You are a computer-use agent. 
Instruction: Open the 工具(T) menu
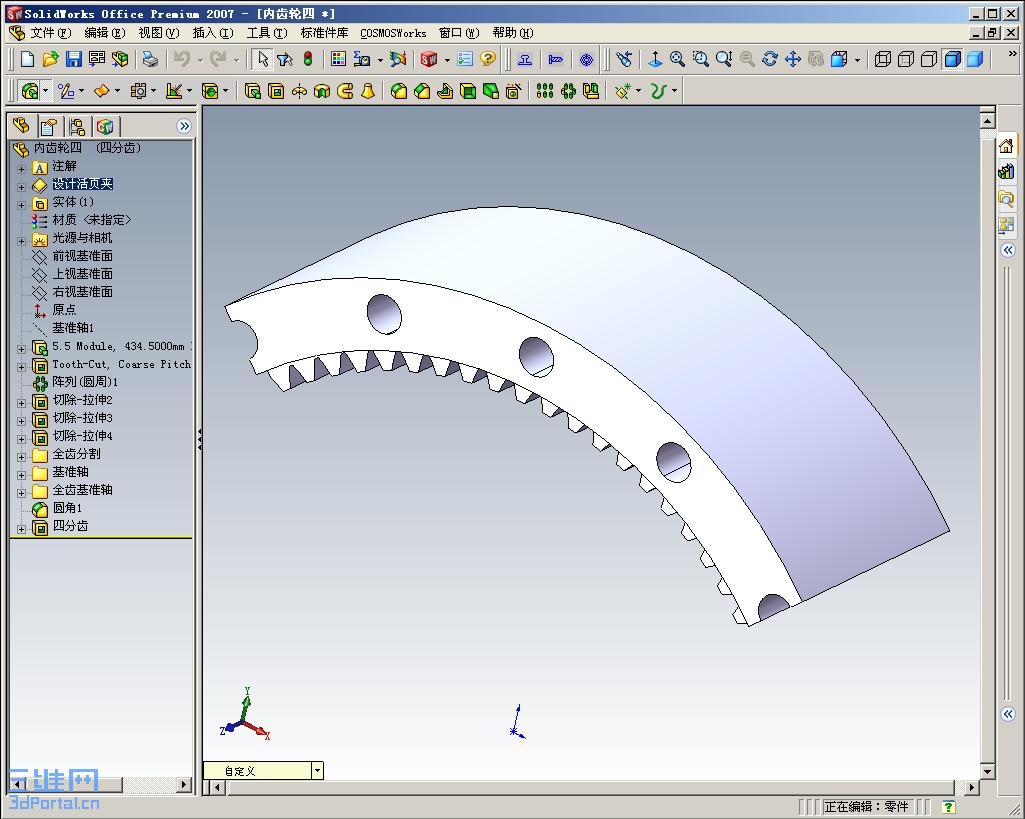(x=267, y=33)
